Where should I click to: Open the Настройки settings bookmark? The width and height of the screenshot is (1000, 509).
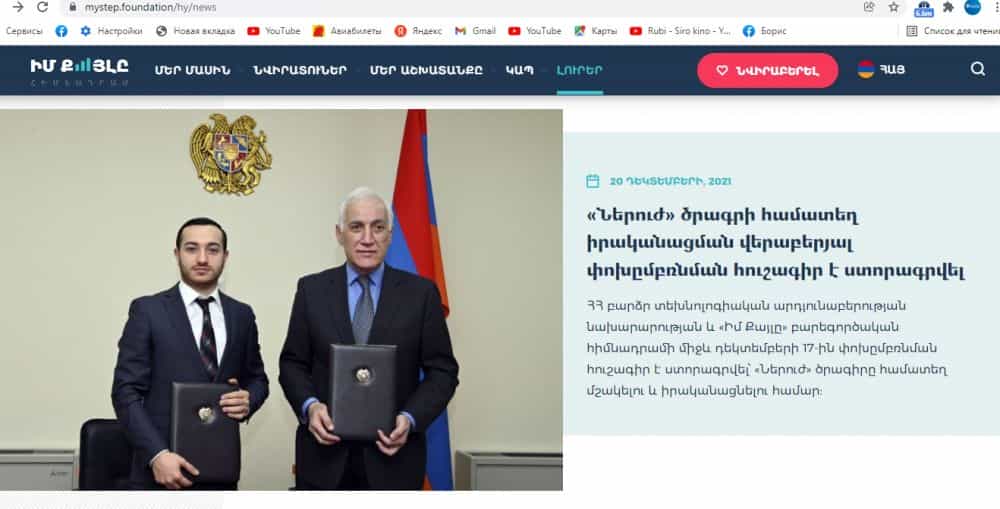[x=112, y=31]
